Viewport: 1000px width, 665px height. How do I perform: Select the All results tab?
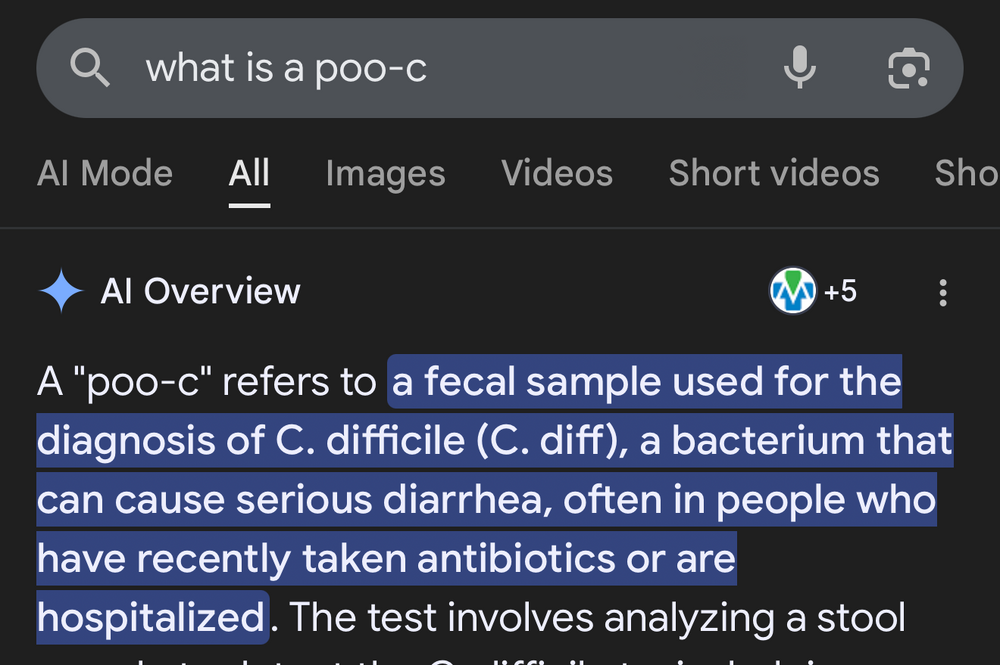click(x=249, y=173)
